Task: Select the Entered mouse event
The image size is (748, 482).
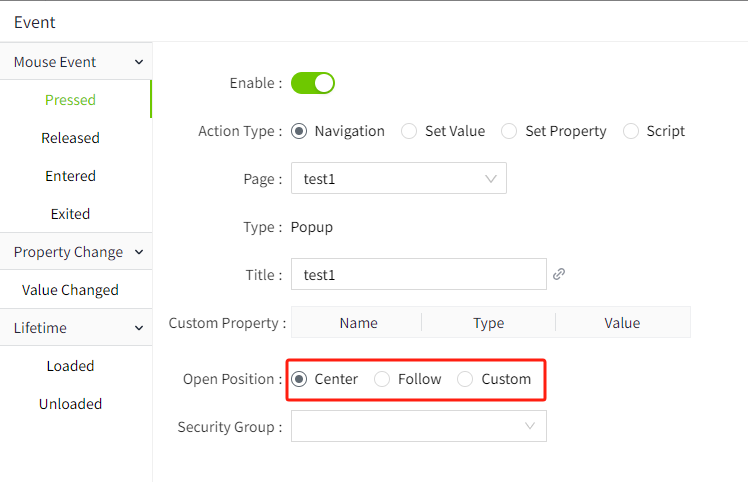Action: [x=70, y=176]
